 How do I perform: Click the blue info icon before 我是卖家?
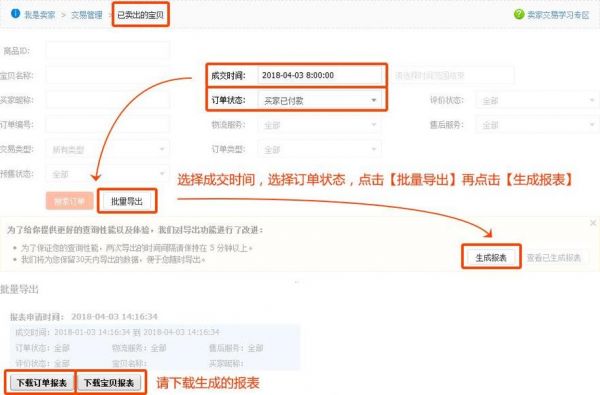click(15, 14)
